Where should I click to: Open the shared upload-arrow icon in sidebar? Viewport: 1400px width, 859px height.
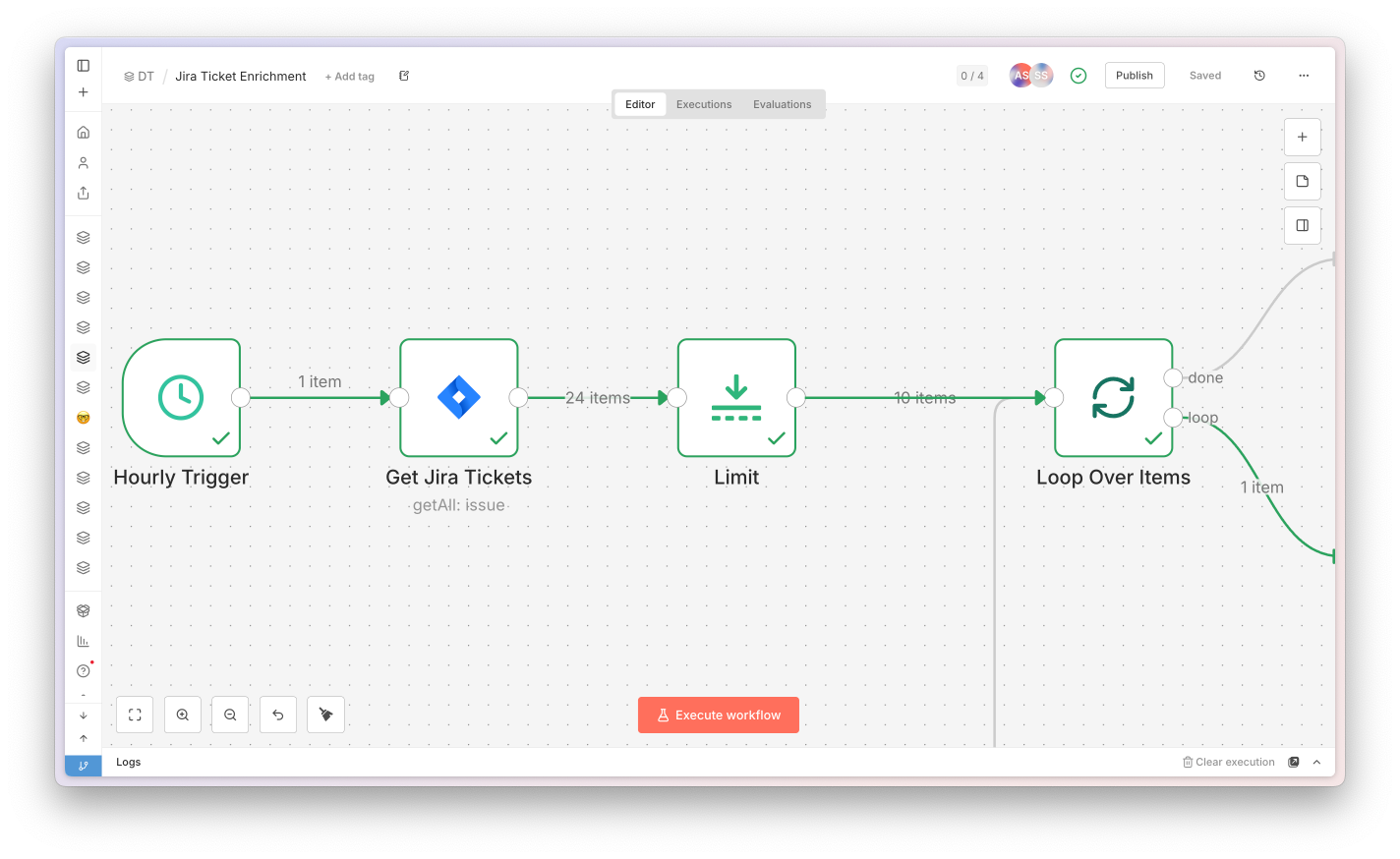click(84, 193)
